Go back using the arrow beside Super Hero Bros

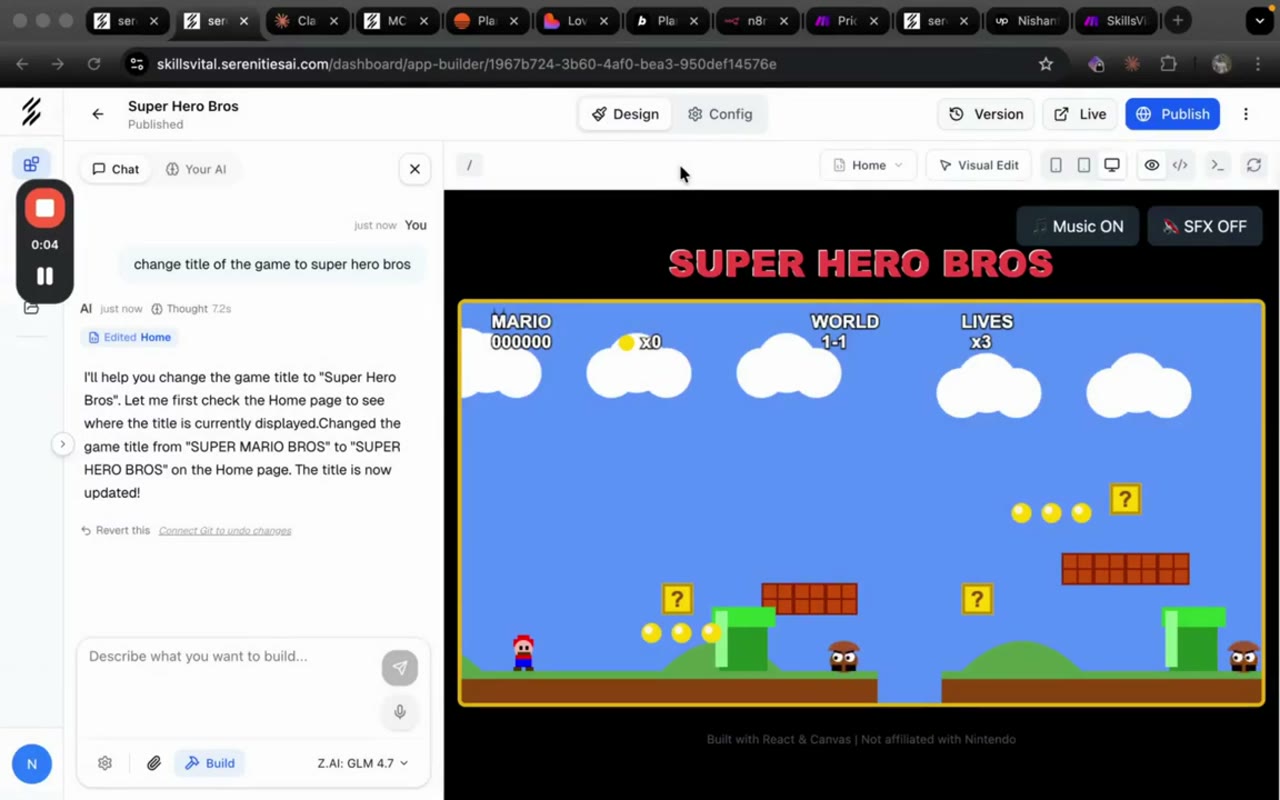tap(98, 114)
